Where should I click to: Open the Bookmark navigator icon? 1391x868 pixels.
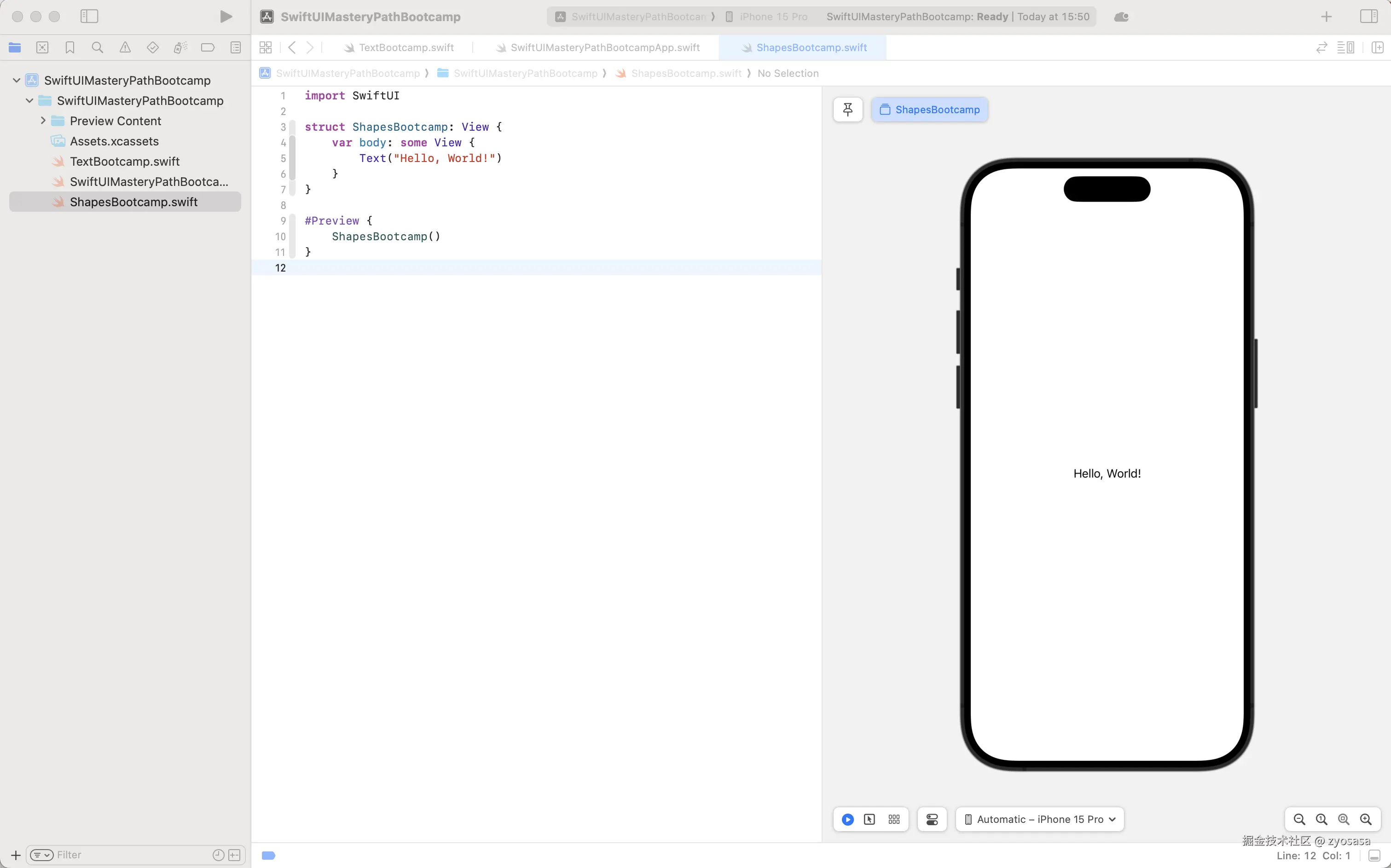pos(70,48)
